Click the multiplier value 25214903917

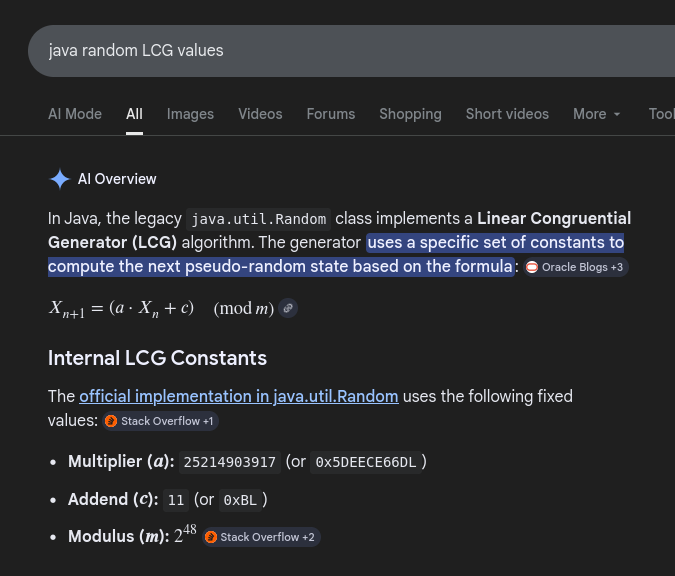click(230, 462)
